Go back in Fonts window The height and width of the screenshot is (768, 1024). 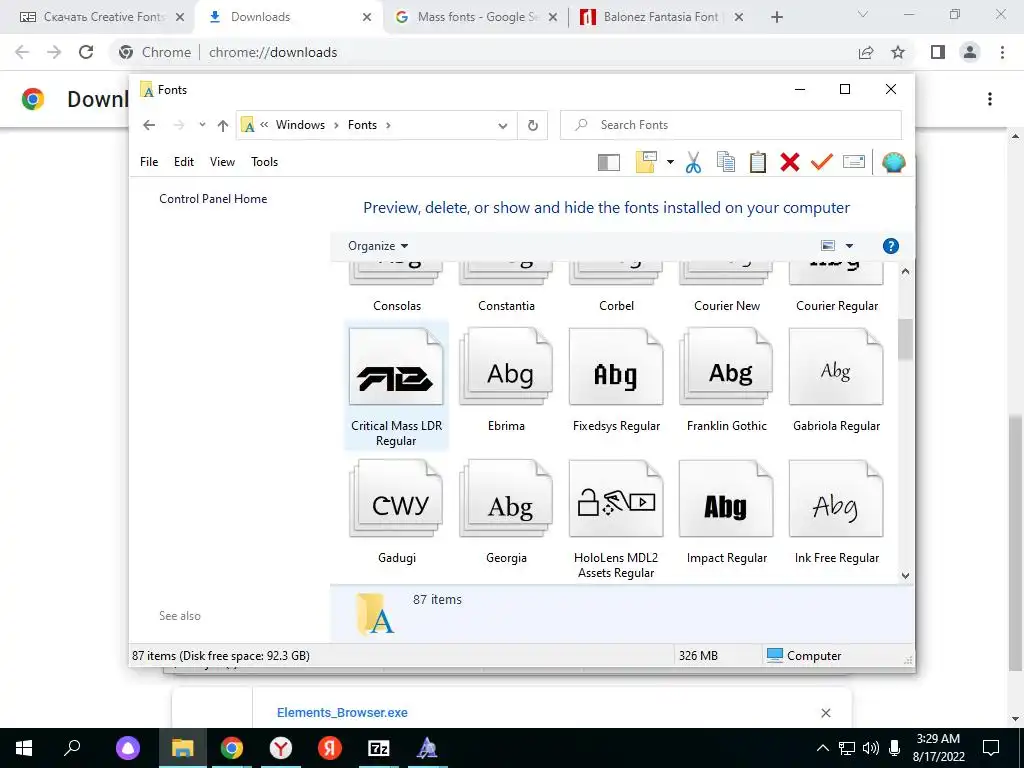pyautogui.click(x=149, y=125)
